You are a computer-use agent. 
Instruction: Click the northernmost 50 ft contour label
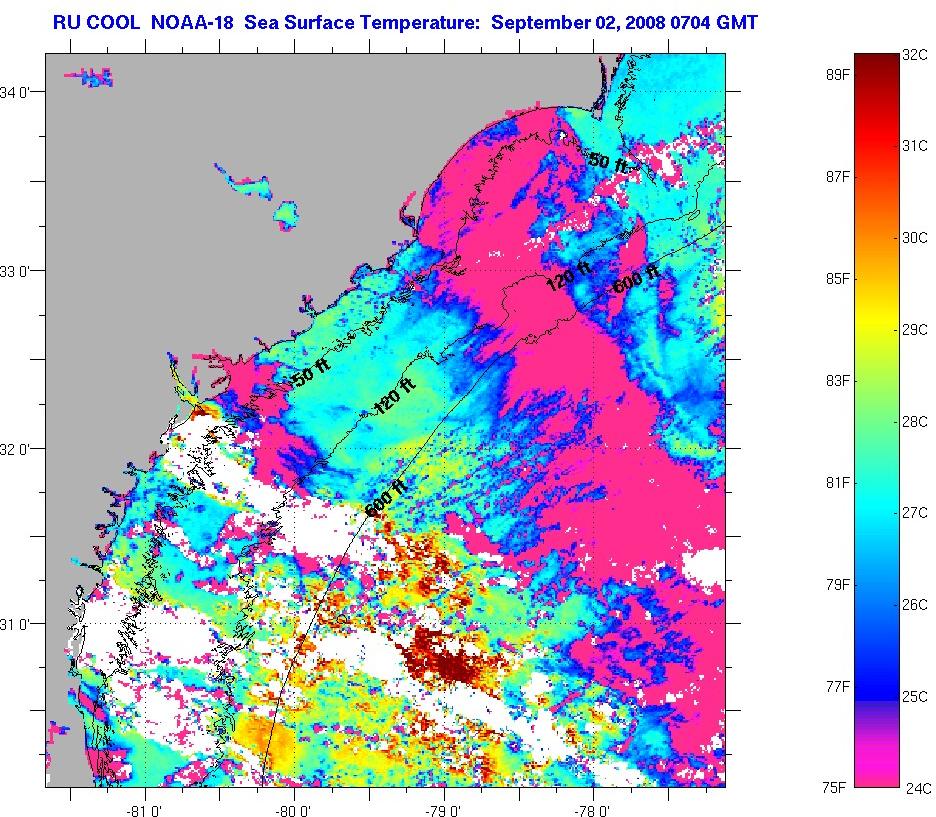[608, 161]
